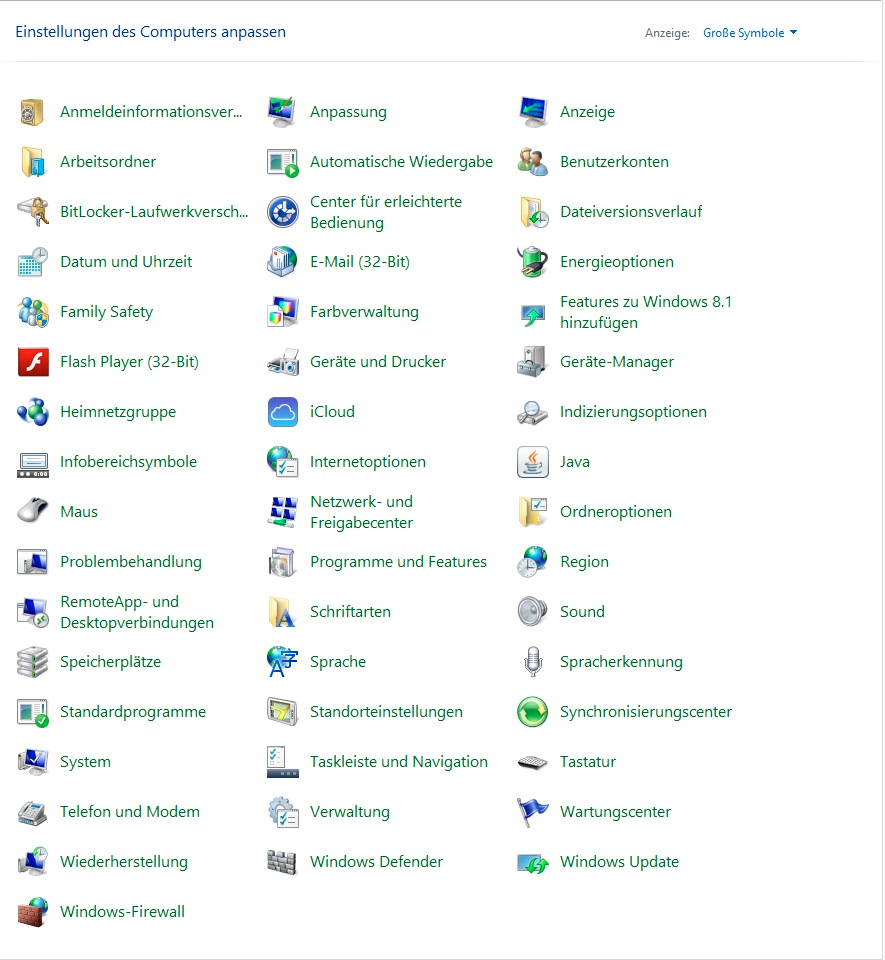Click the Telefon und Modem icon
Screen dimensions: 885x960
[32, 812]
